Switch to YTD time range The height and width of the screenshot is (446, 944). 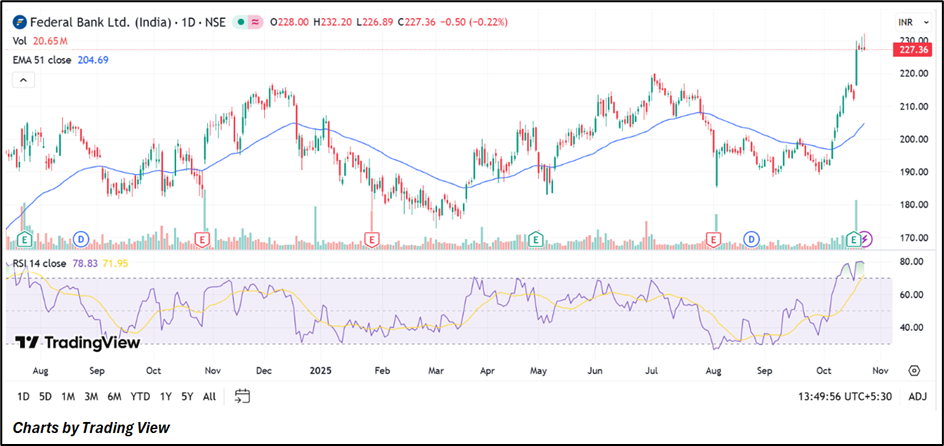[140, 396]
